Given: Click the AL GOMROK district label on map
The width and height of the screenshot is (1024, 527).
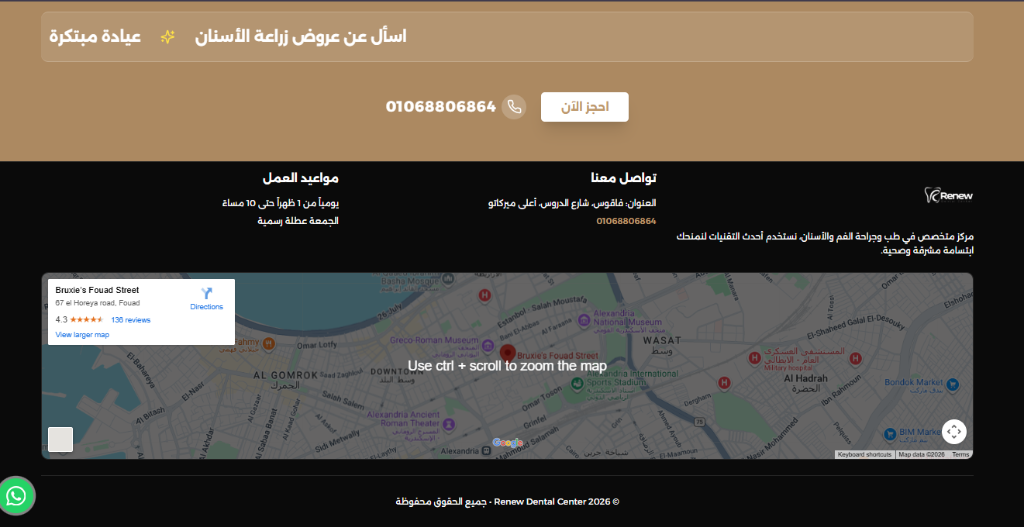Looking at the screenshot, I should [x=285, y=375].
